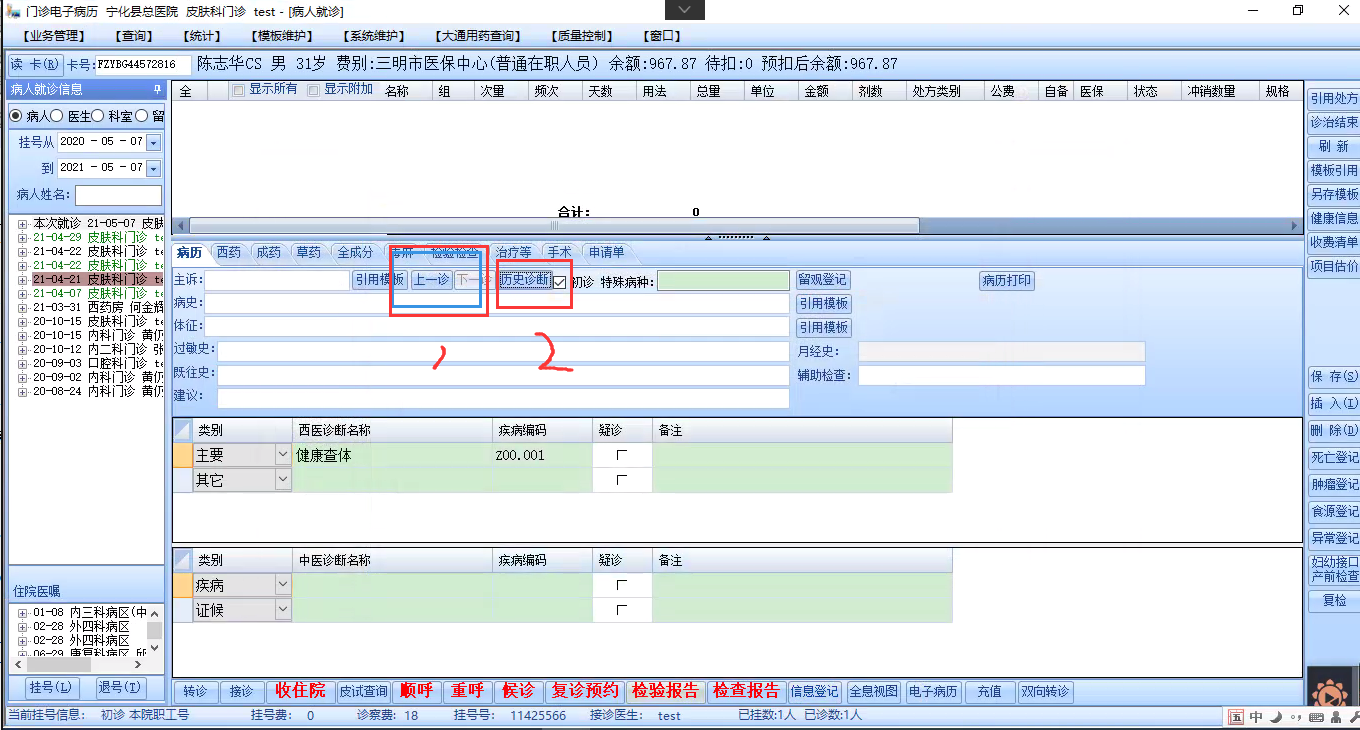This screenshot has width=1360, height=730.
Task: Expand the 20-09-03 口腔科门诊 visit node
Action: click(22, 363)
